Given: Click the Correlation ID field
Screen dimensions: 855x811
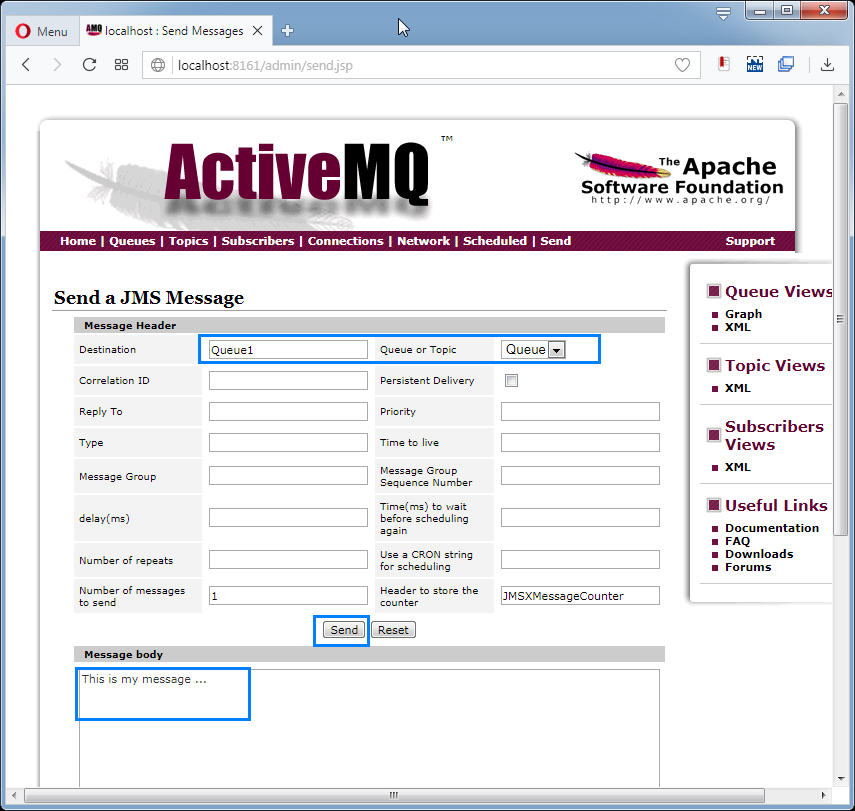Looking at the screenshot, I should pos(288,381).
